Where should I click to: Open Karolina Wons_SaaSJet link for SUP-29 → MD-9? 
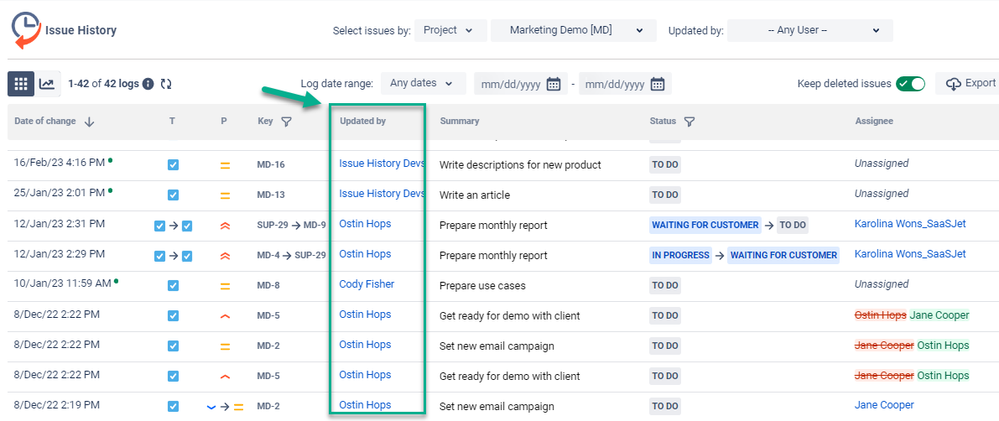click(910, 224)
